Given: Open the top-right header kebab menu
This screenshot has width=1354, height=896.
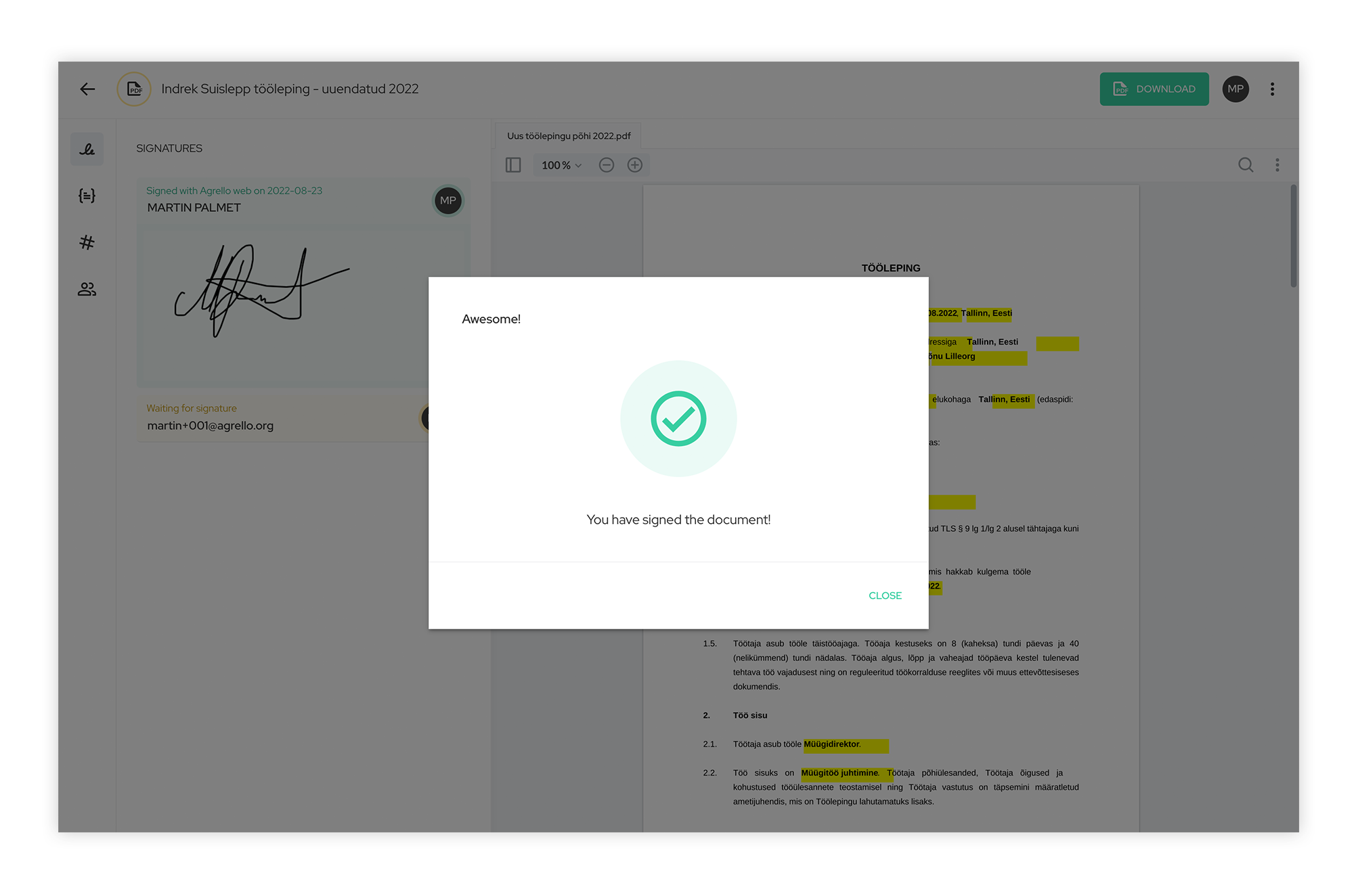Looking at the screenshot, I should (x=1273, y=89).
